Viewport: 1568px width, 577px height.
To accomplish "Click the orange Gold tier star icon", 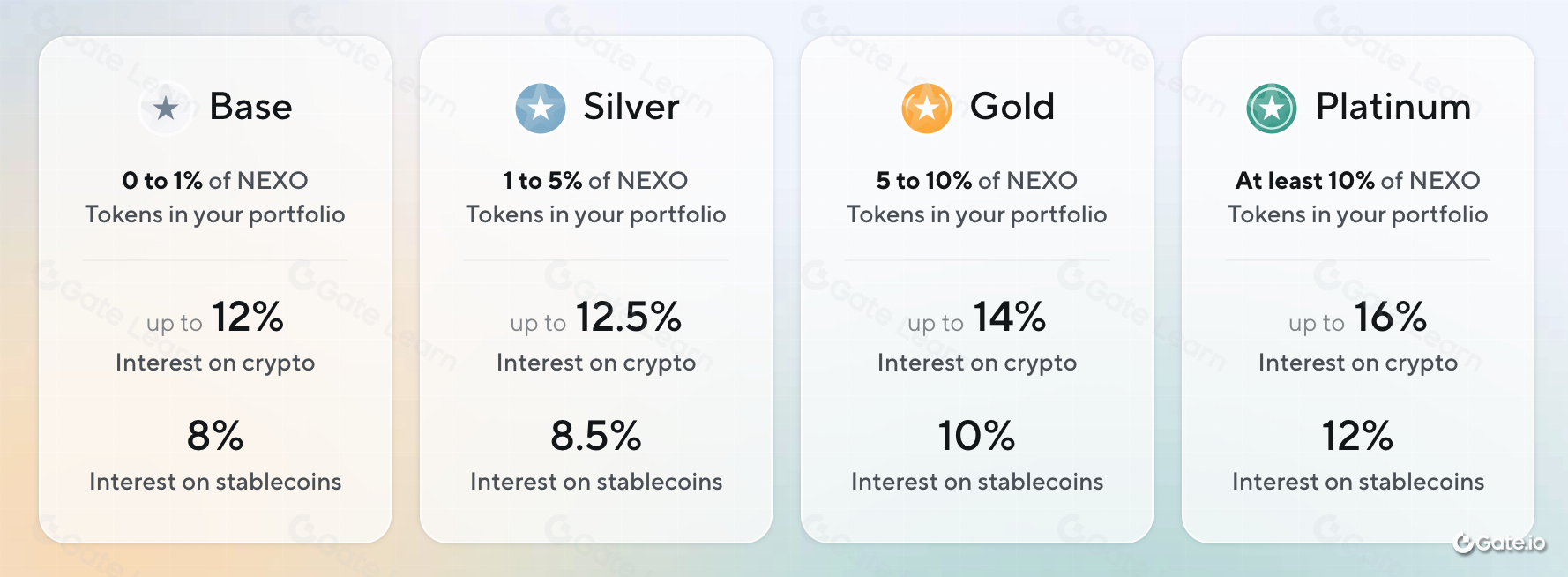I will (927, 109).
